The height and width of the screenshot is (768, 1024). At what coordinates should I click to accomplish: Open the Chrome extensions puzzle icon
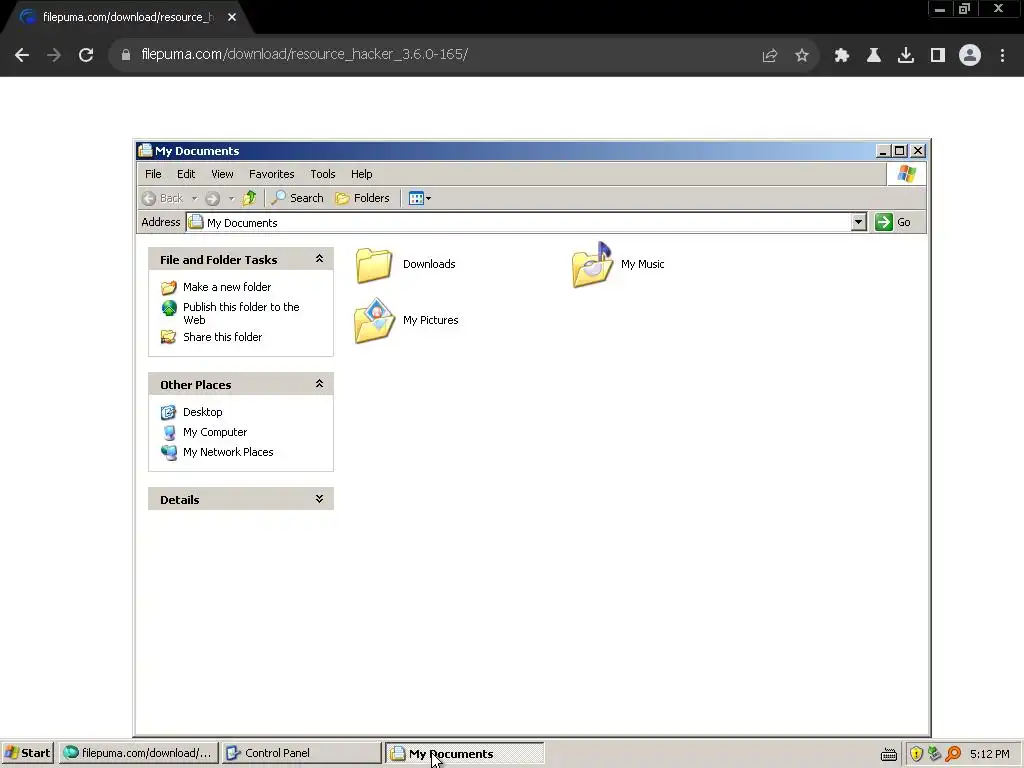(842, 56)
